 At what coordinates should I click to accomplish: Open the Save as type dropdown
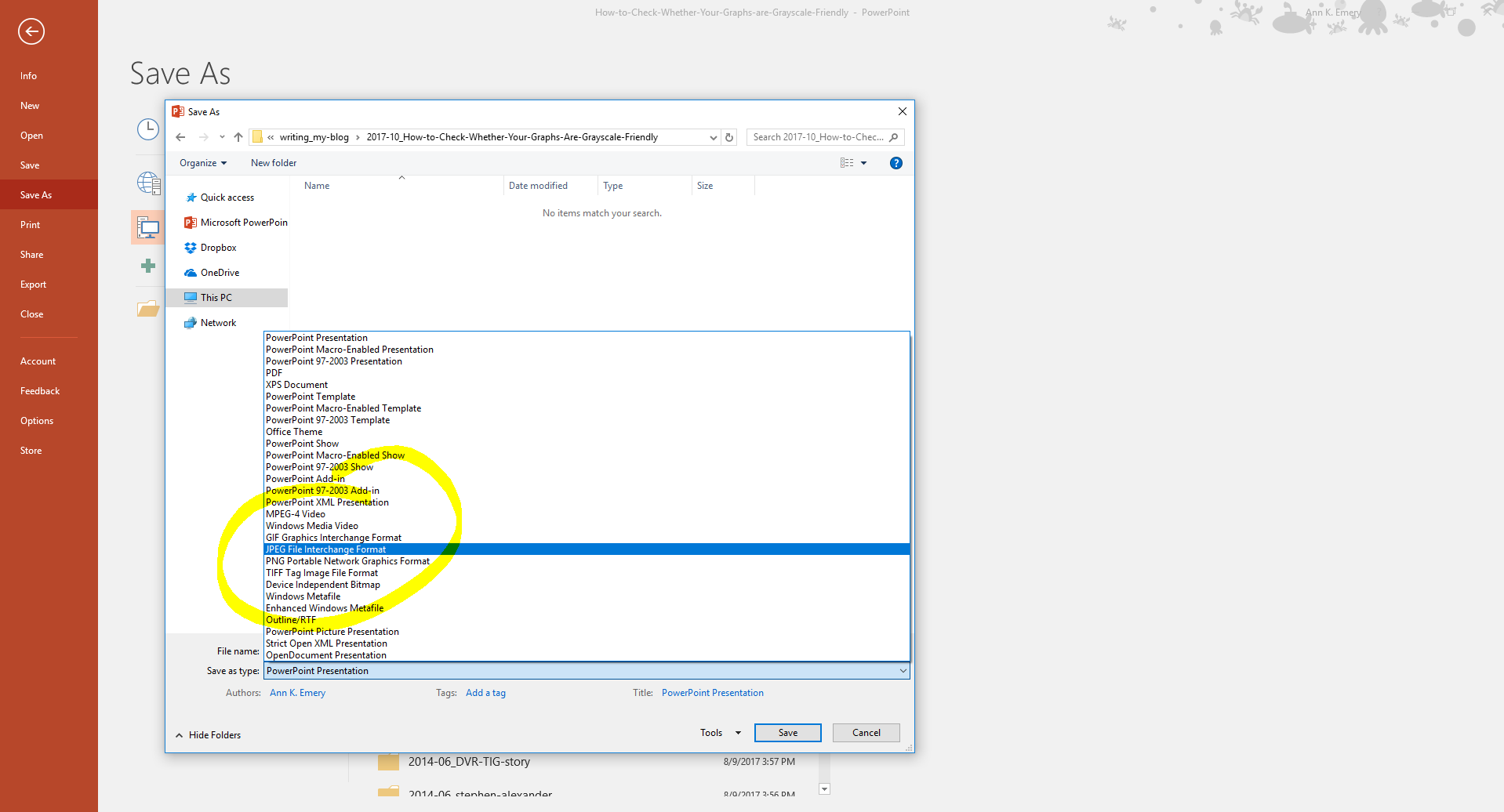point(903,670)
